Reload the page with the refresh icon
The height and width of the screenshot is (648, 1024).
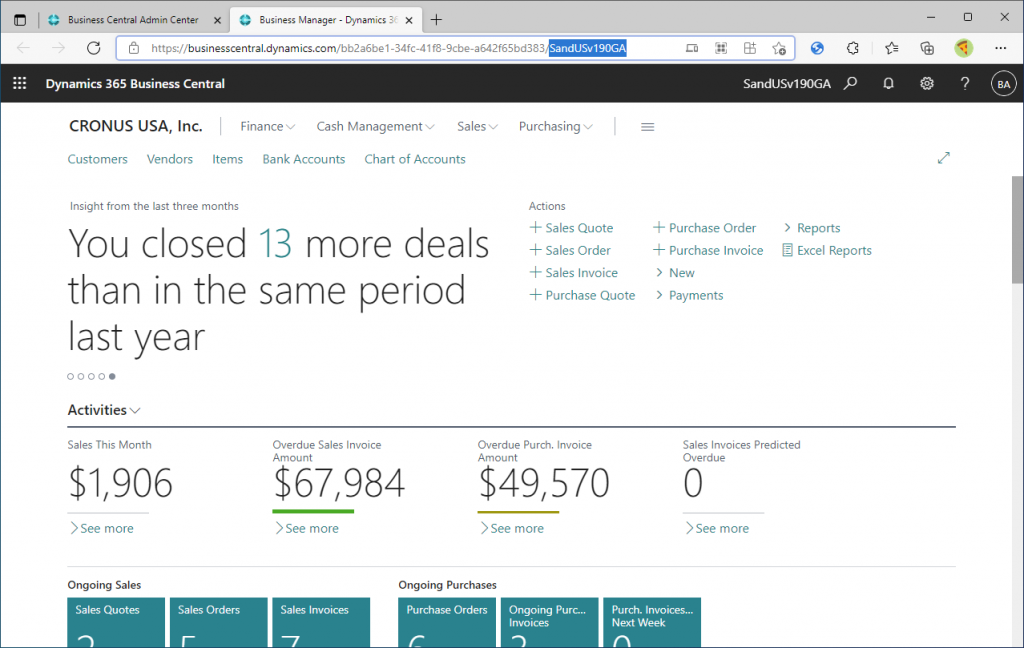pos(94,48)
